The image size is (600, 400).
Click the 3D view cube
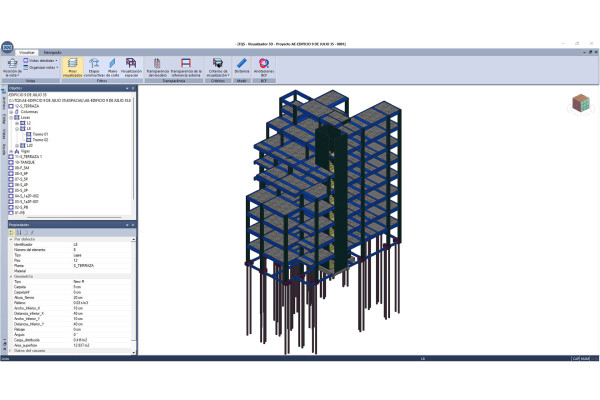coord(581,103)
